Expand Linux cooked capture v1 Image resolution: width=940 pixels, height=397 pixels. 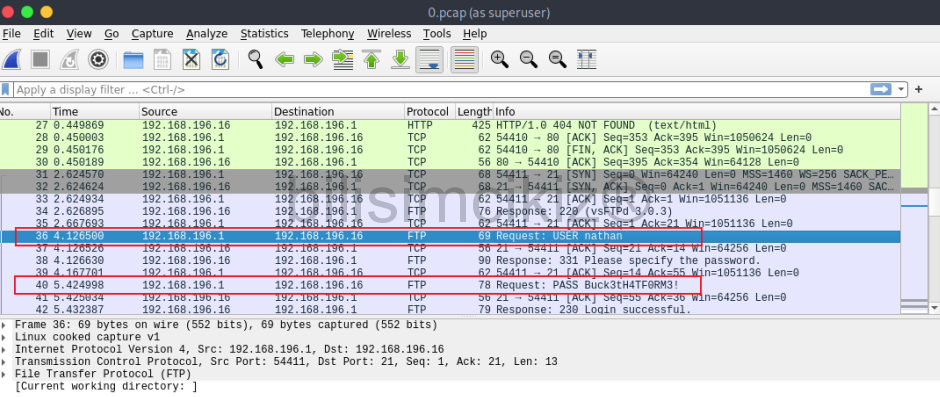click(x=5, y=337)
